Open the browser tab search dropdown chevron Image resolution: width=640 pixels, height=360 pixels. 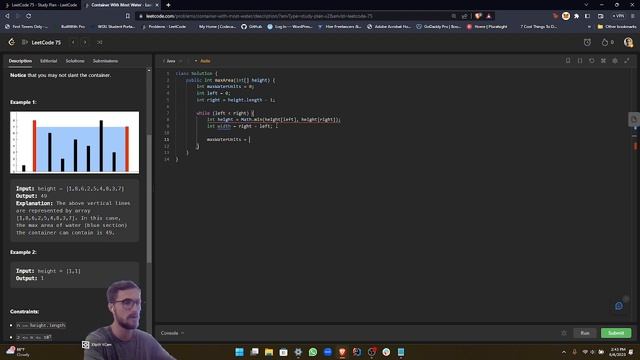coord(586,5)
